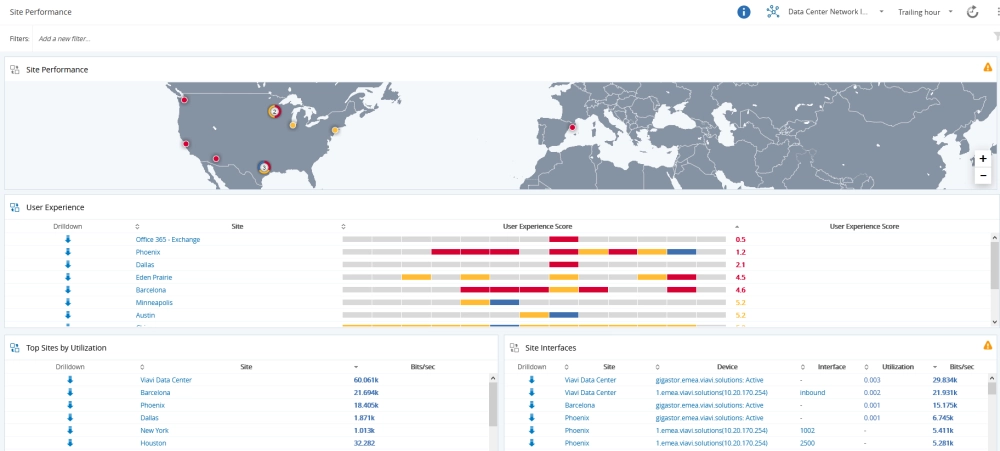Click the Site Performance map warning icon
Screen dimensions: 1000x451
pyautogui.click(x=988, y=68)
